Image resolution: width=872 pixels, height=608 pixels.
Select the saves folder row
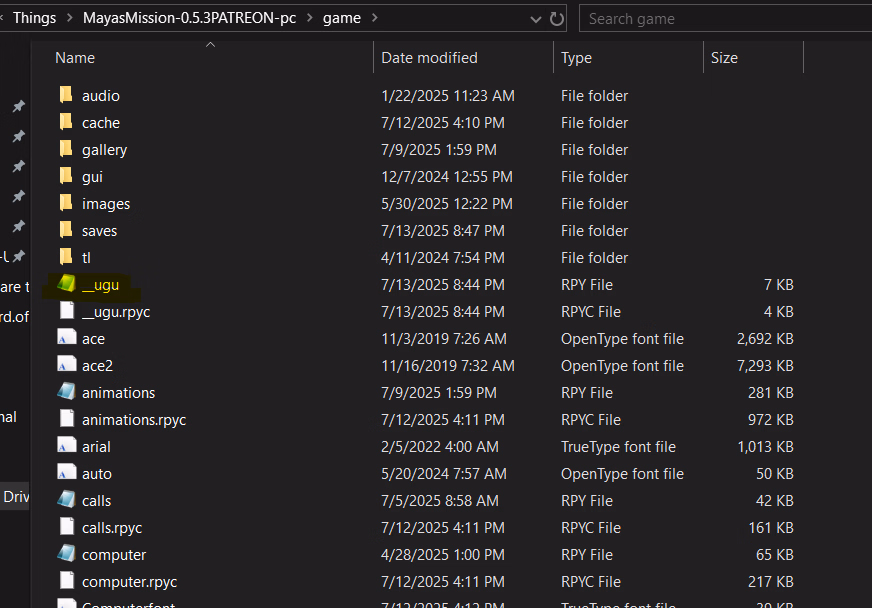pyautogui.click(x=99, y=230)
